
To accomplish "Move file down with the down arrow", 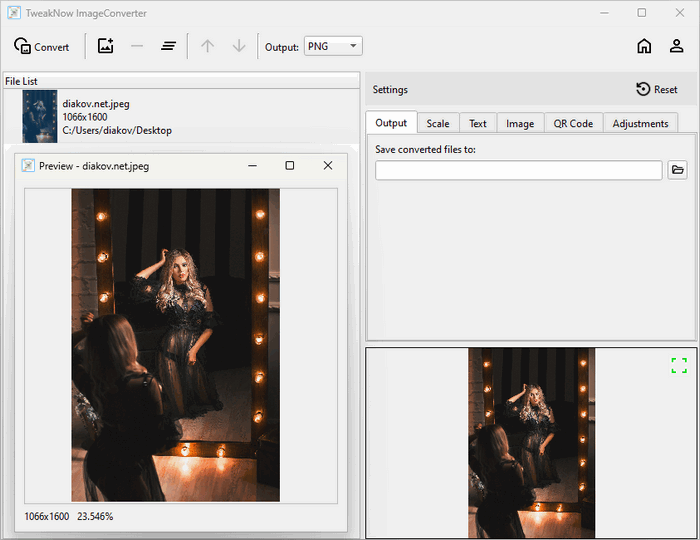I will pos(239,46).
